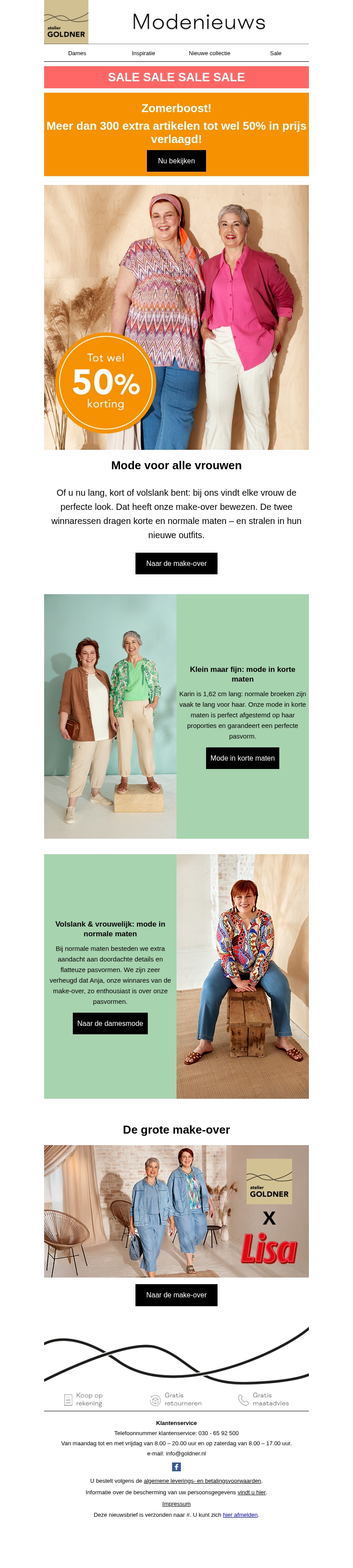Click the atelier Goldner logo in header

[x=66, y=22]
